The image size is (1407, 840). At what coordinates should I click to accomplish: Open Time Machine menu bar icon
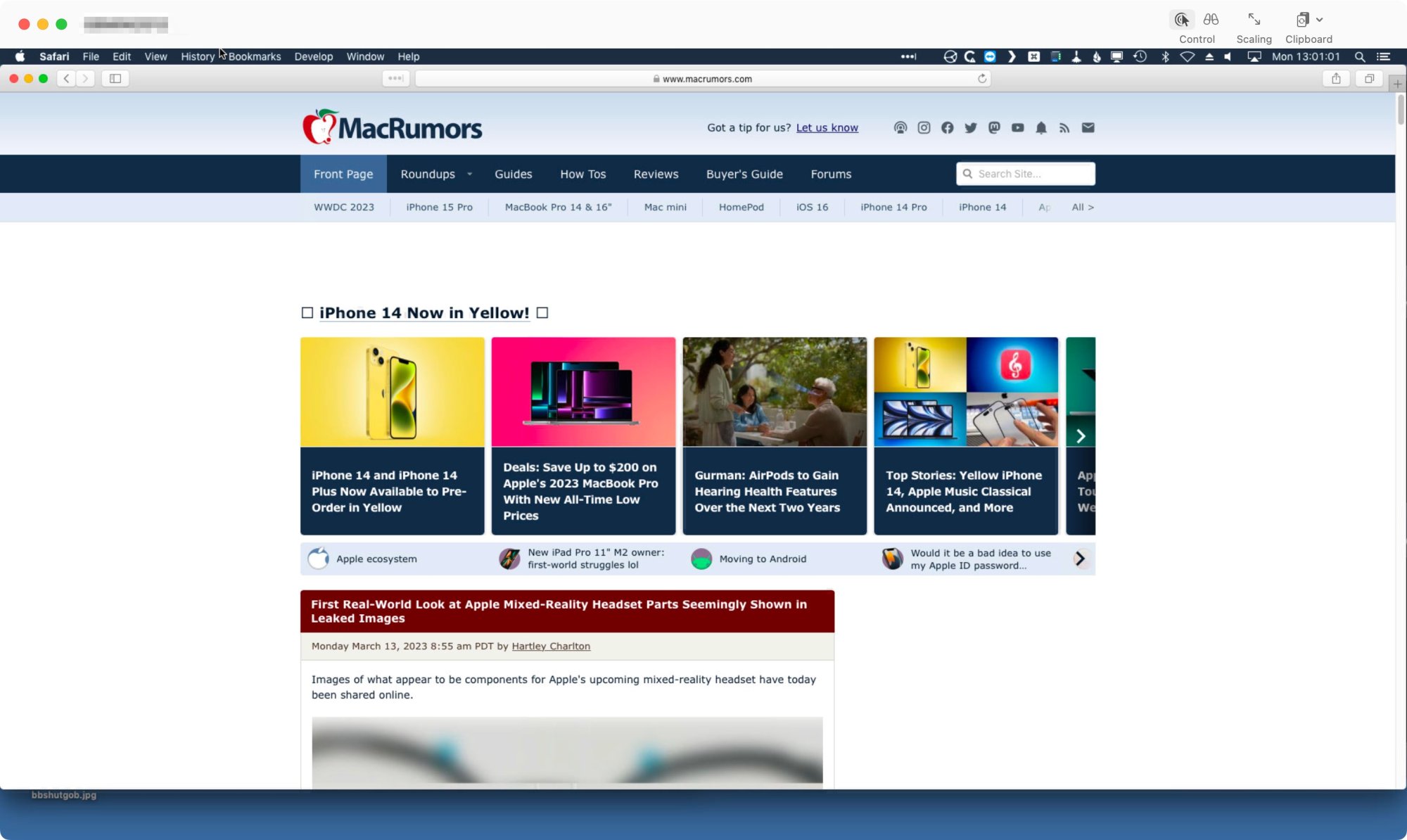click(1140, 57)
